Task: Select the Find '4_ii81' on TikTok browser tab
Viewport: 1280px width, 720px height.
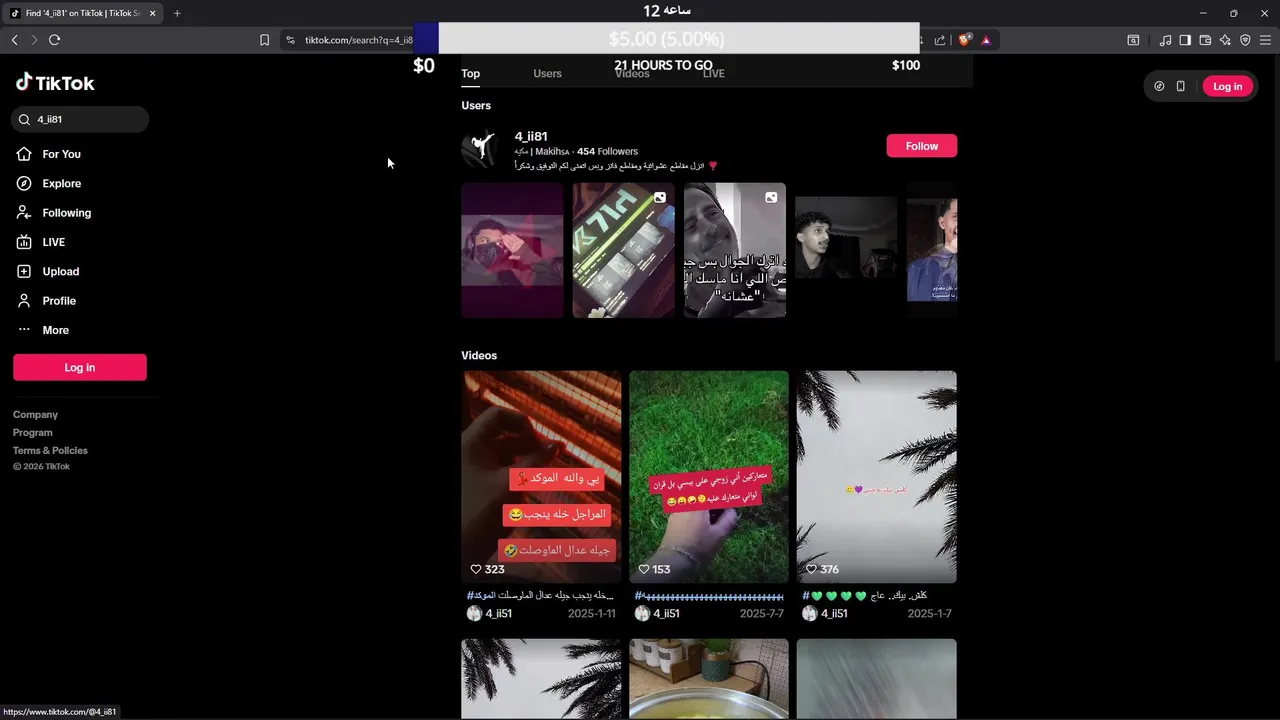Action: point(83,13)
